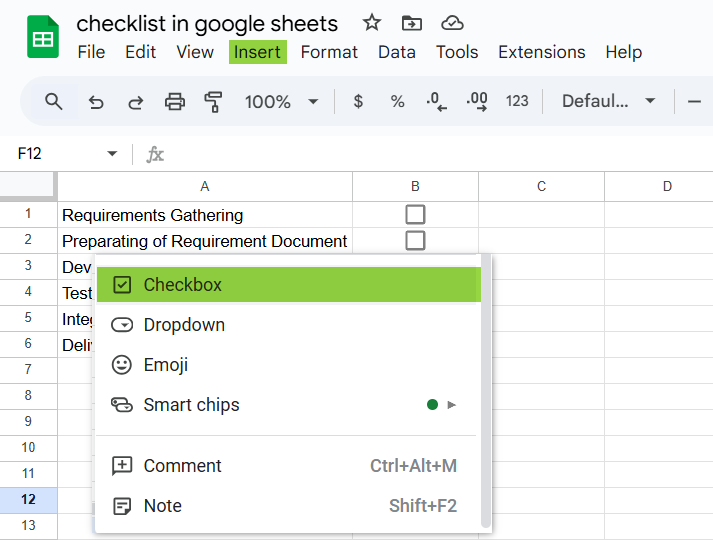Open the Help menu

tap(623, 52)
